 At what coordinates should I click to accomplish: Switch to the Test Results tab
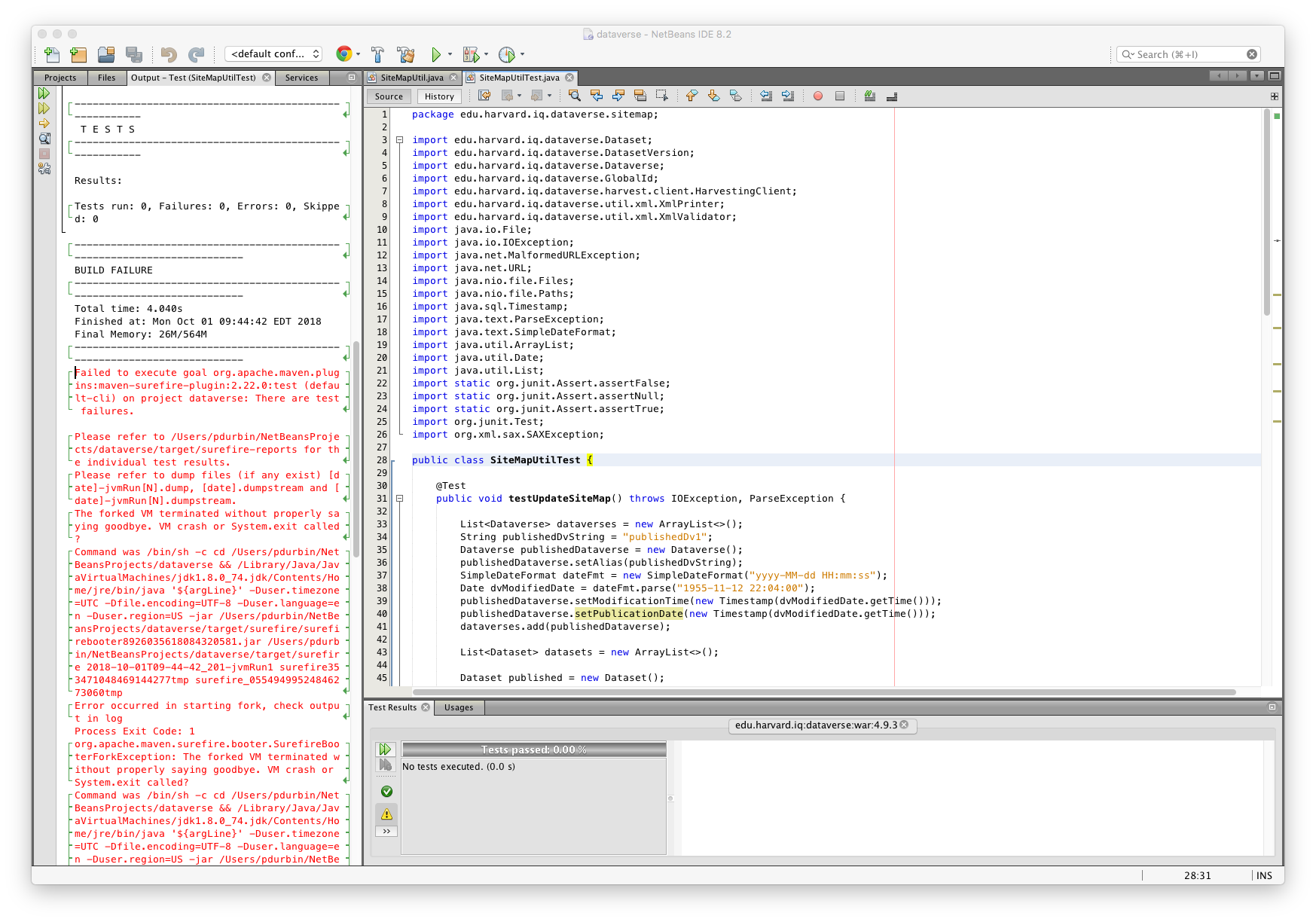[x=392, y=707]
